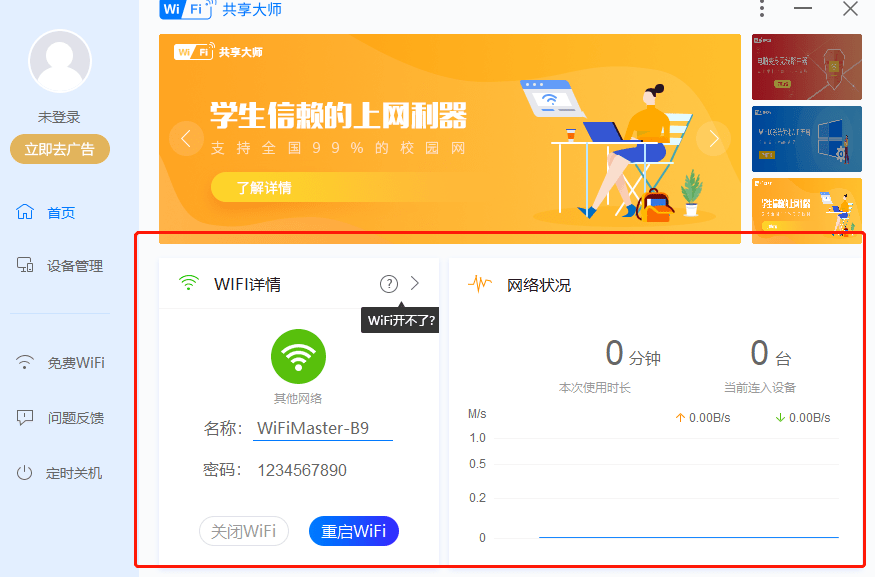Minimize the WiFi共享大师 window
The width and height of the screenshot is (875, 577).
[x=803, y=8]
